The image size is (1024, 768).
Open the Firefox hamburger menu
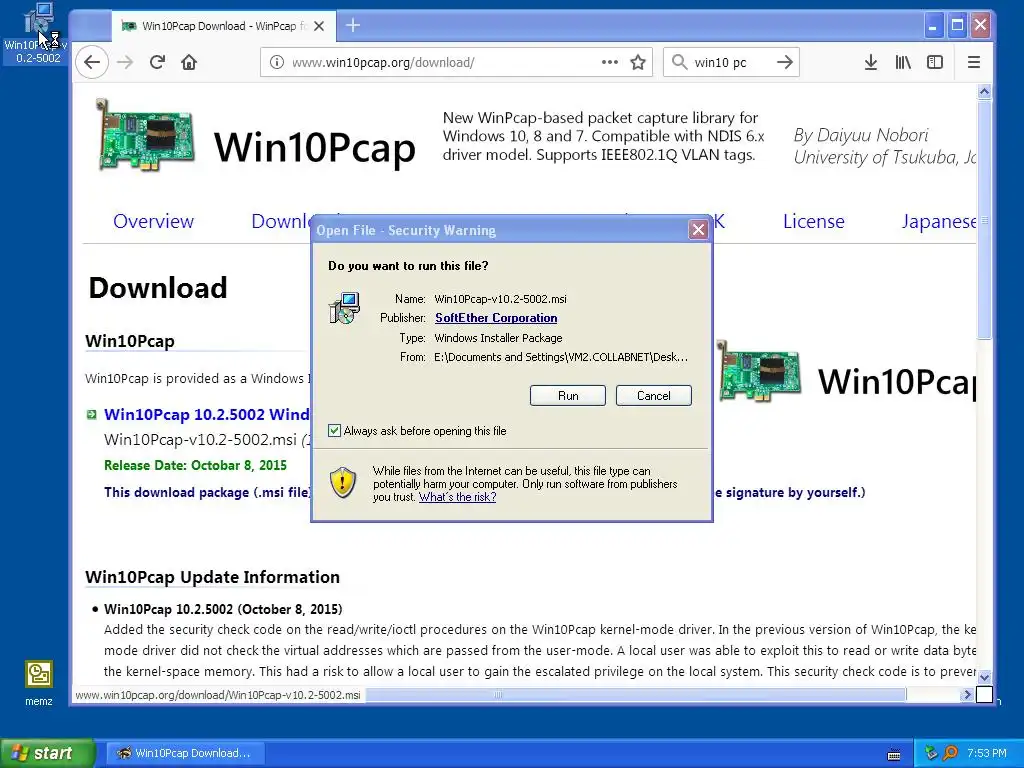(x=973, y=63)
